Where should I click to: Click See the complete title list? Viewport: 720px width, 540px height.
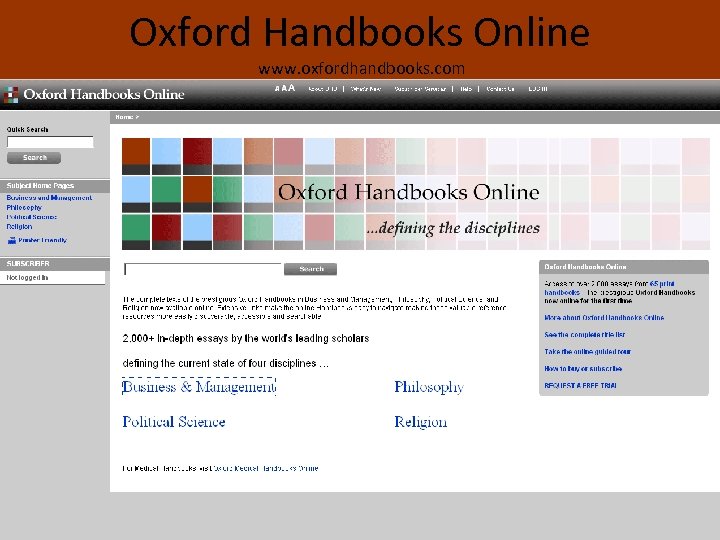pos(585,334)
